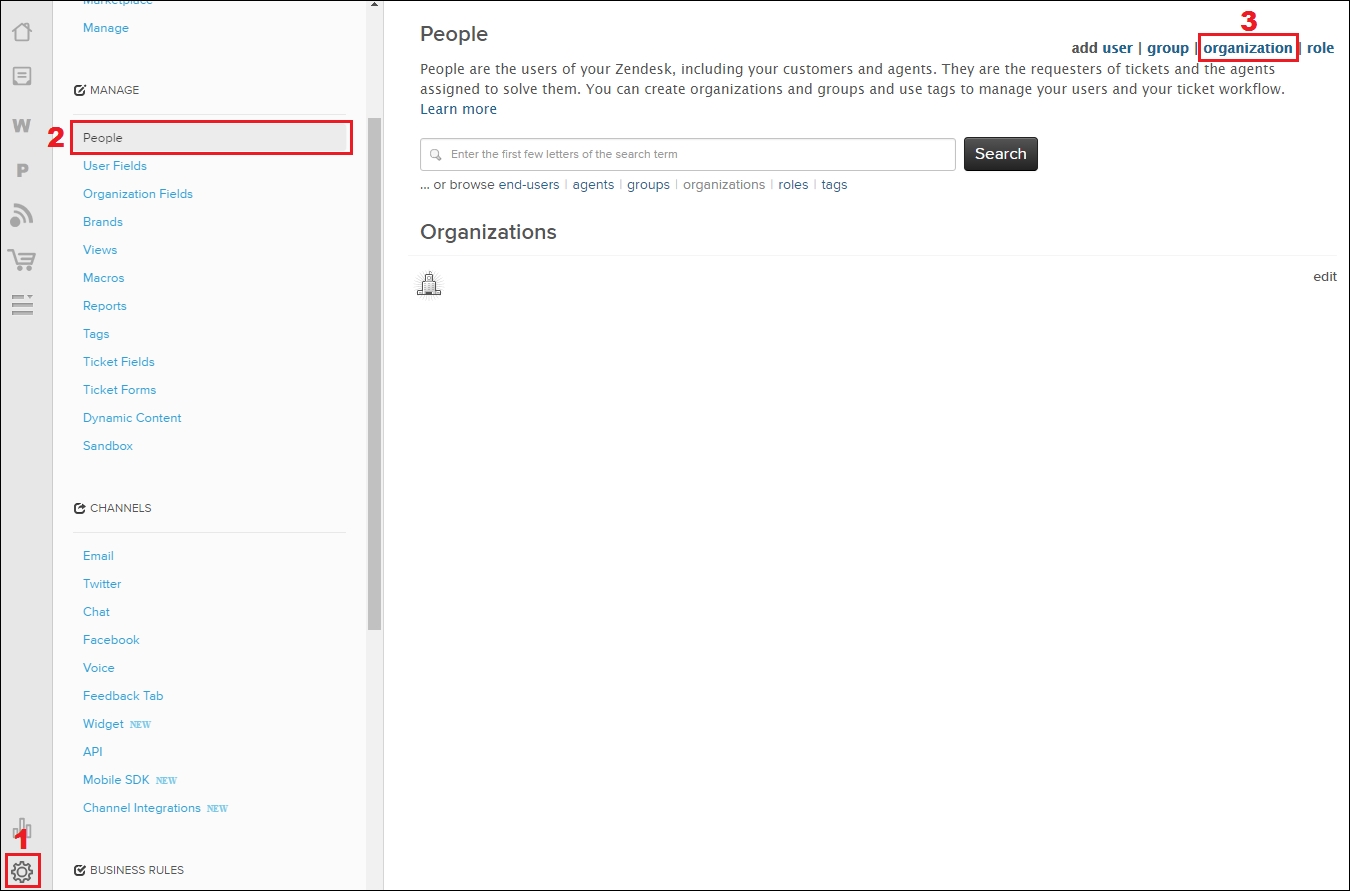Click the add organization link

pyautogui.click(x=1247, y=48)
